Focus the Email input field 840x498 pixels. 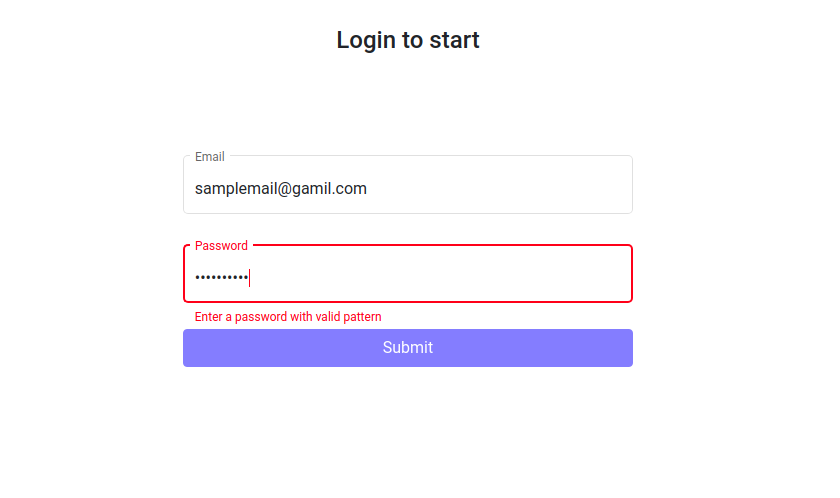(408, 185)
